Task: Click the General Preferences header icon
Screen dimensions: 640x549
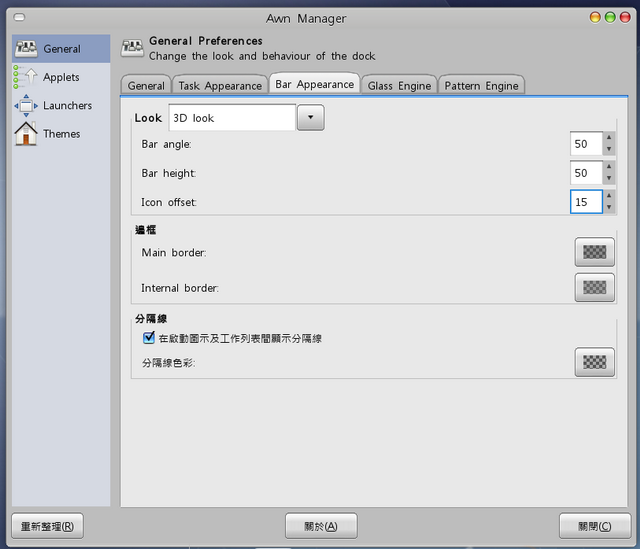Action: pos(132,48)
